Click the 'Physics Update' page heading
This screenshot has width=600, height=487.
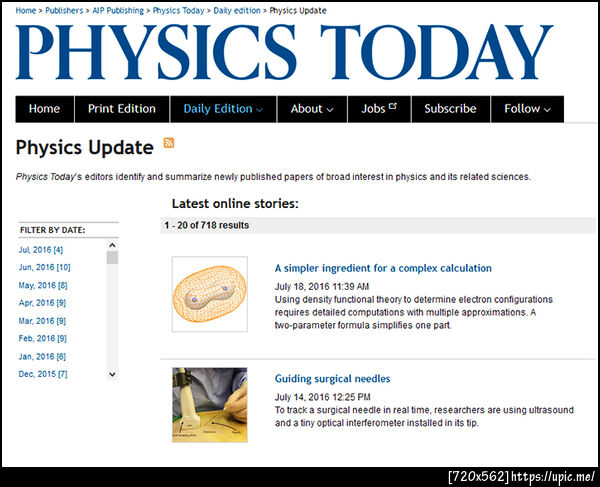tap(85, 148)
